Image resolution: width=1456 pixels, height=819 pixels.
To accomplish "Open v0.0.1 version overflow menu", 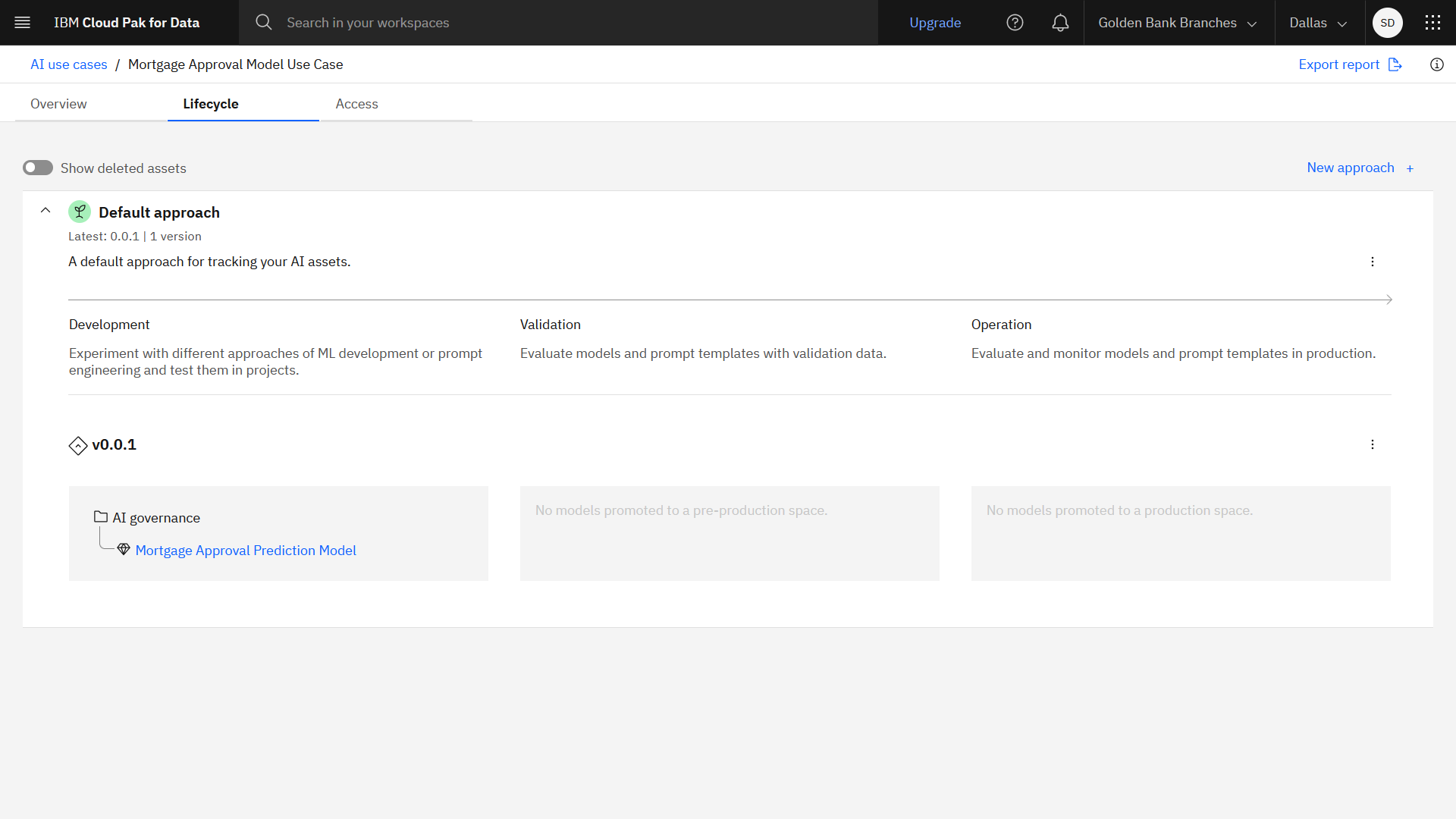I will 1373,444.
